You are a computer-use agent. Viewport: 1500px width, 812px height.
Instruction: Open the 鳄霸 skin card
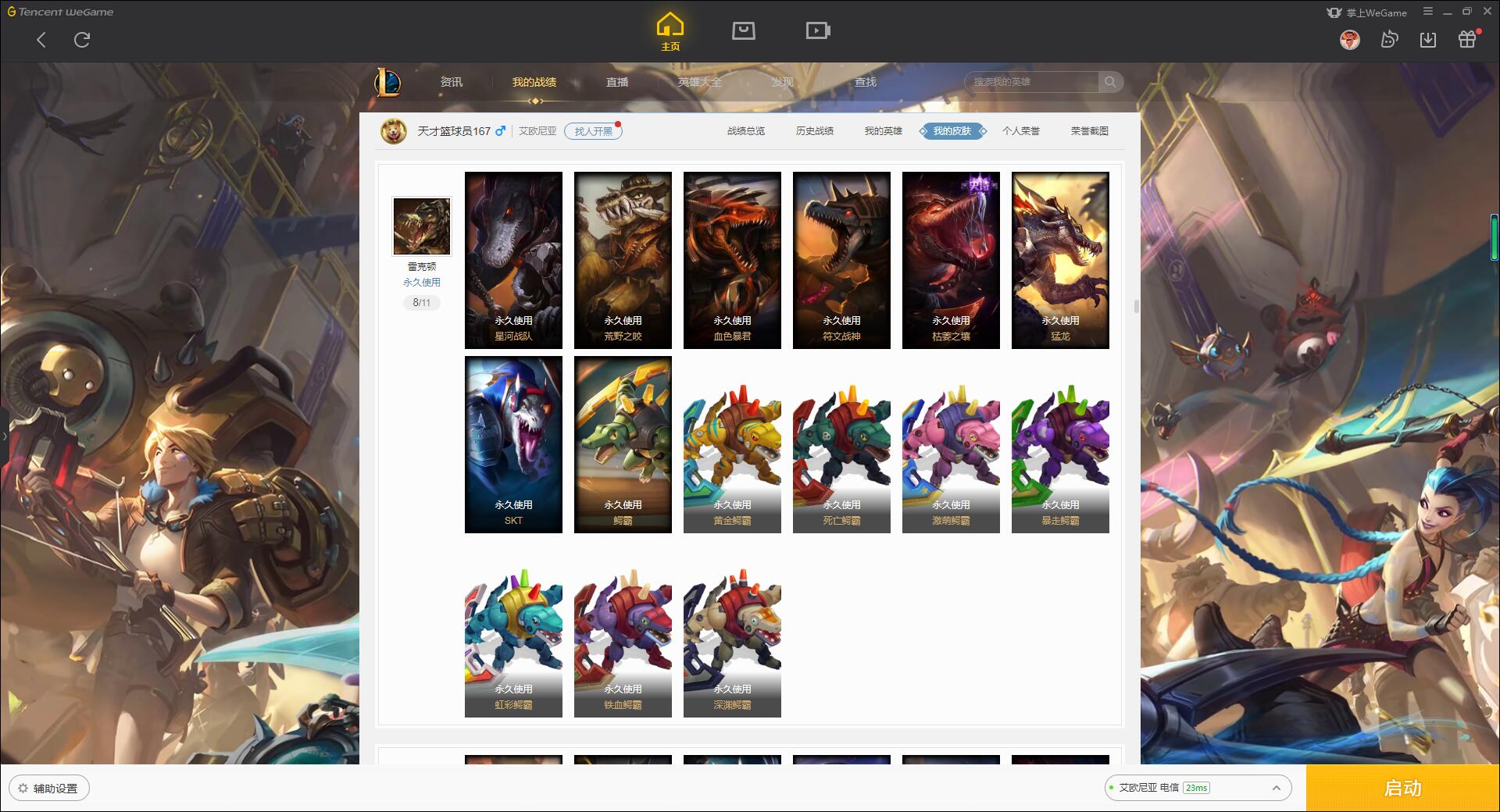623,444
